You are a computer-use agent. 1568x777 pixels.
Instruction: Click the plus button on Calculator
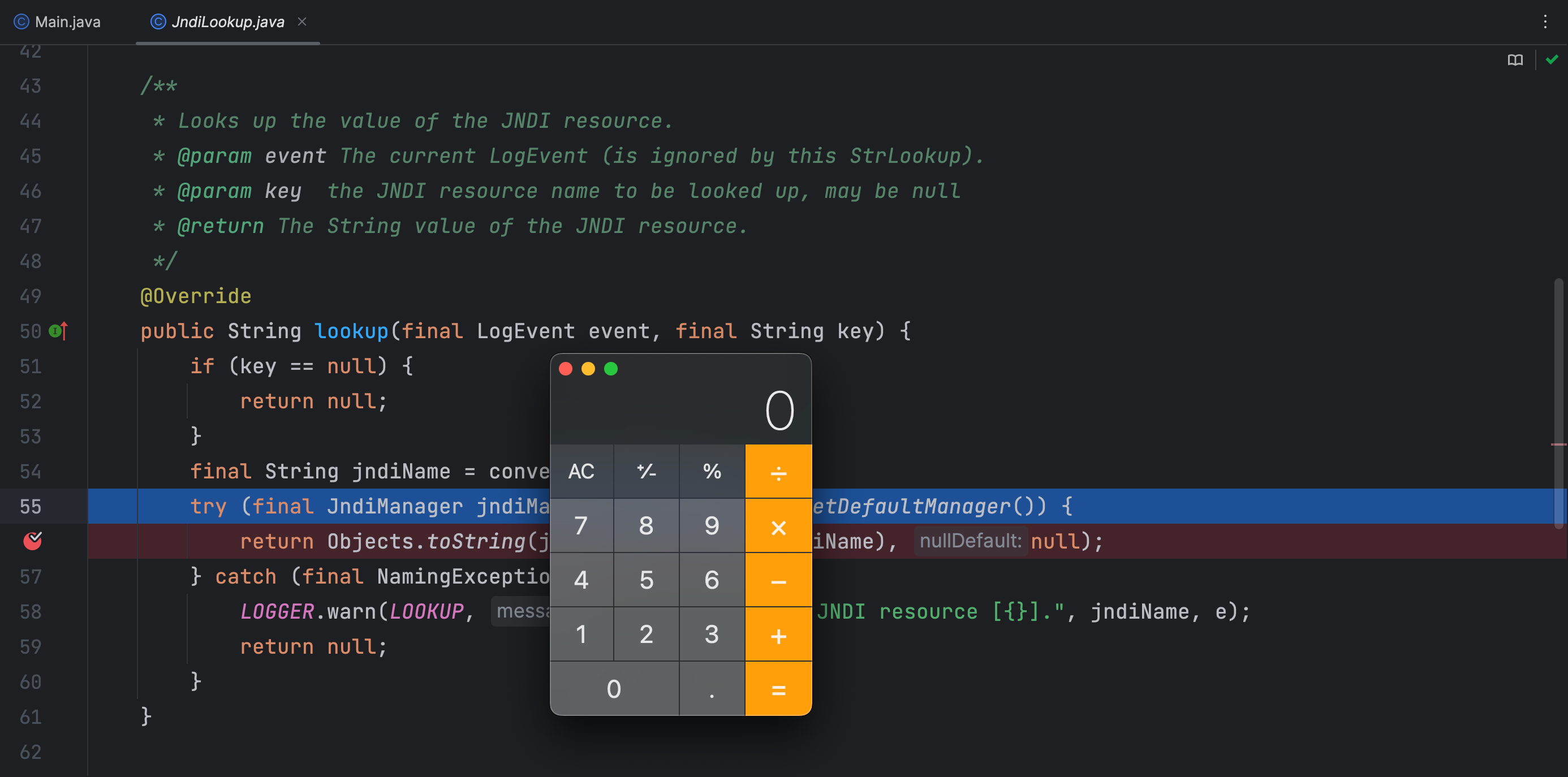pos(778,634)
